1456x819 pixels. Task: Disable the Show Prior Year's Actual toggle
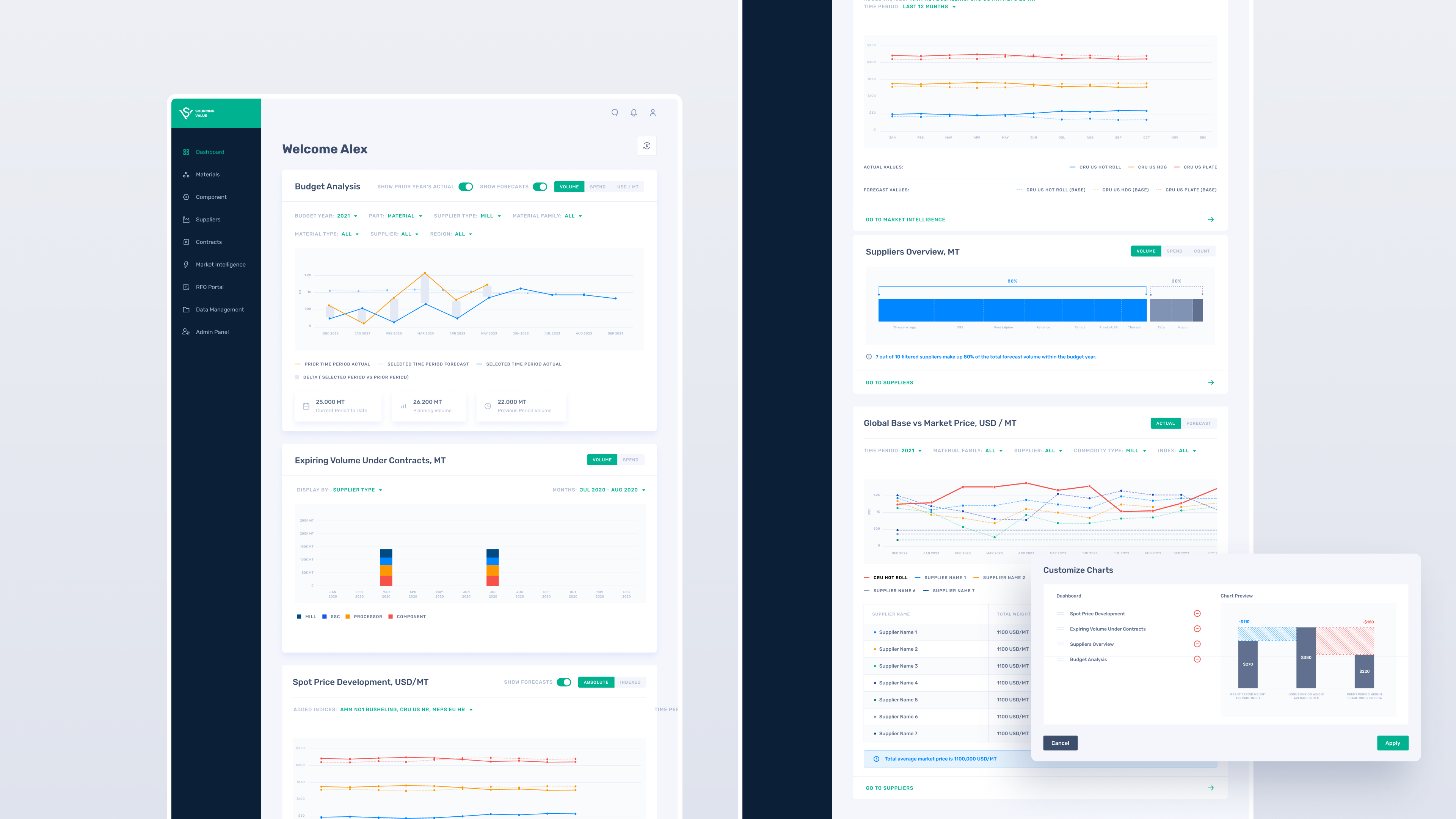[x=466, y=187]
